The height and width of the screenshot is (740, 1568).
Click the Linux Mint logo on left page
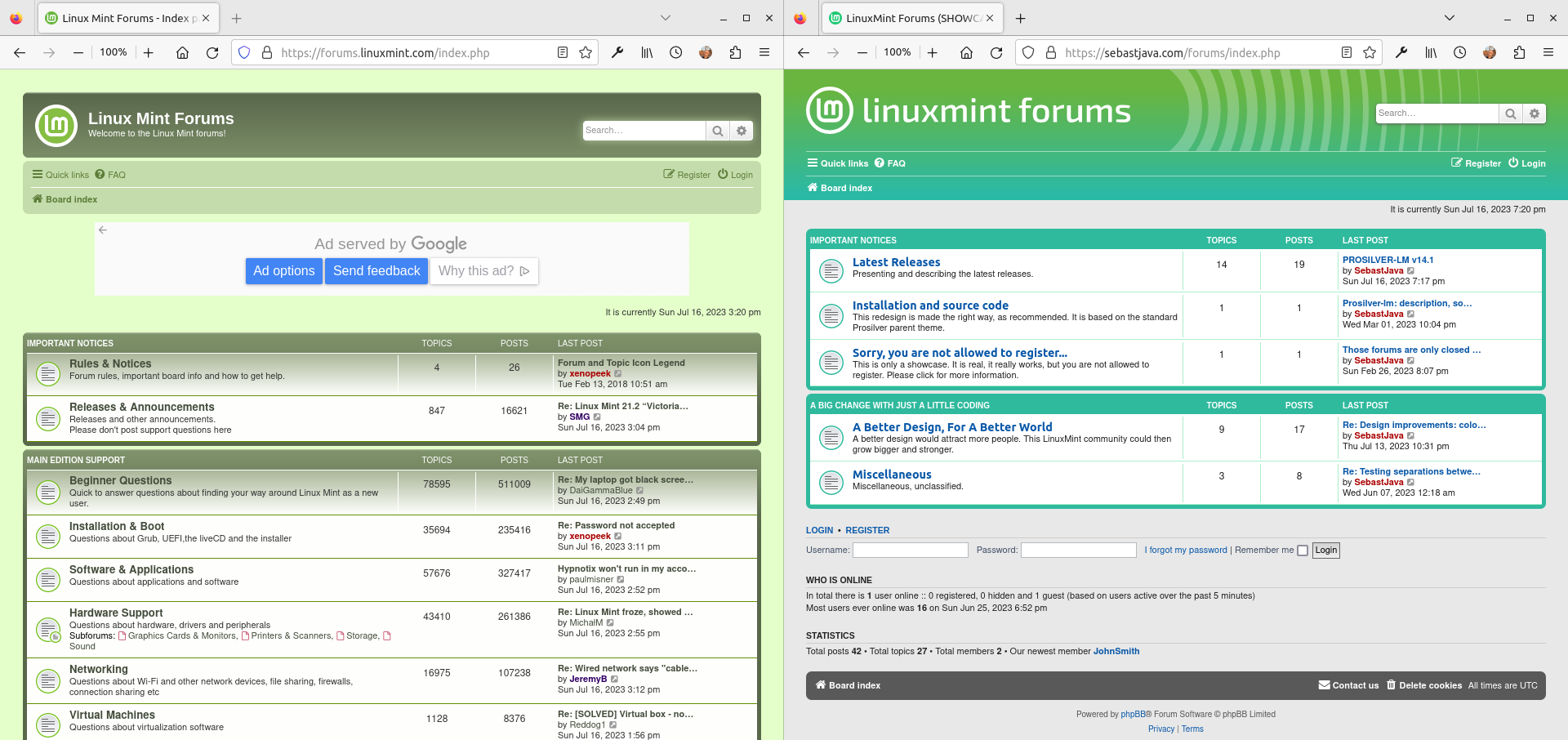tap(56, 126)
